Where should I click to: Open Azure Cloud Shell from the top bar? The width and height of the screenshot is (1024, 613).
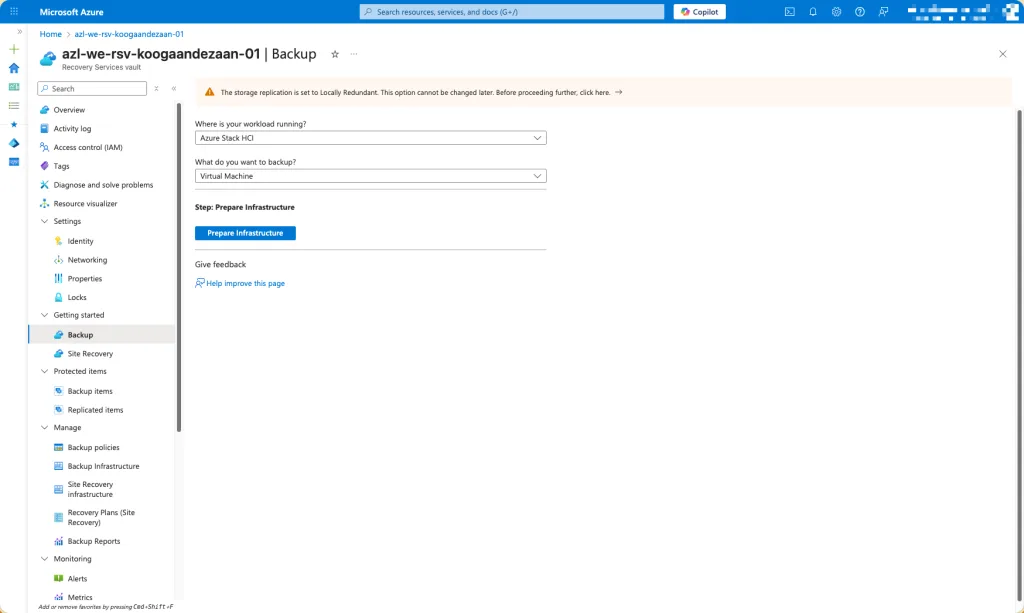pyautogui.click(x=790, y=12)
